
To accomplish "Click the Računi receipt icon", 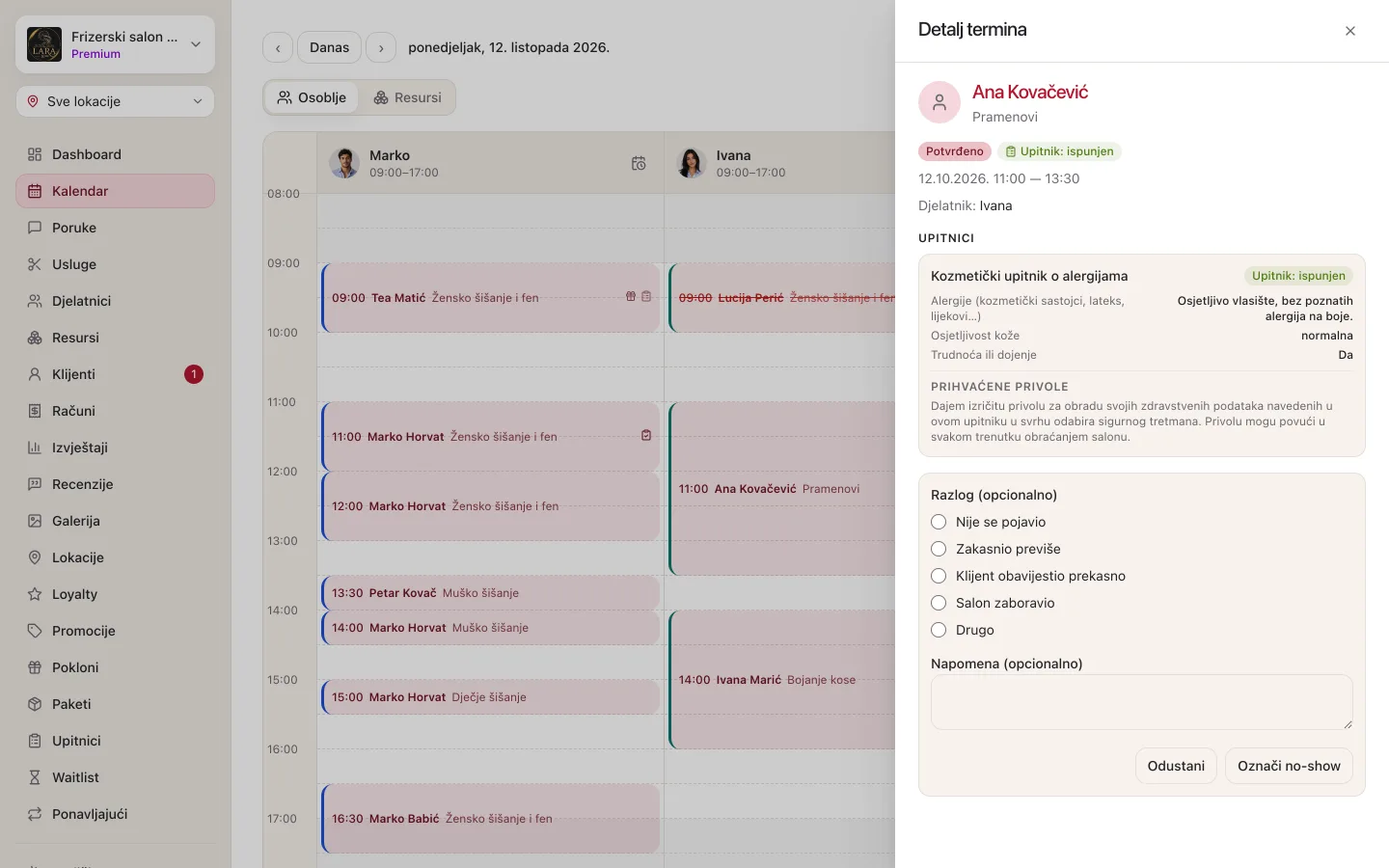I will pos(35,411).
